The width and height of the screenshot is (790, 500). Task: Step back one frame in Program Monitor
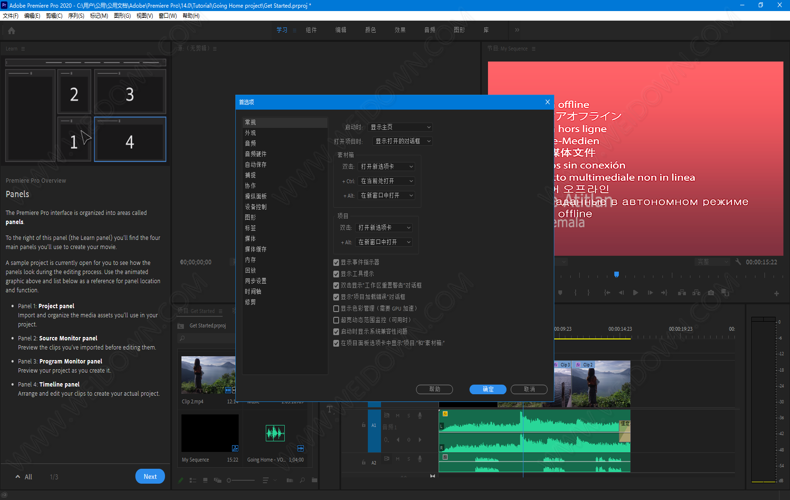622,293
